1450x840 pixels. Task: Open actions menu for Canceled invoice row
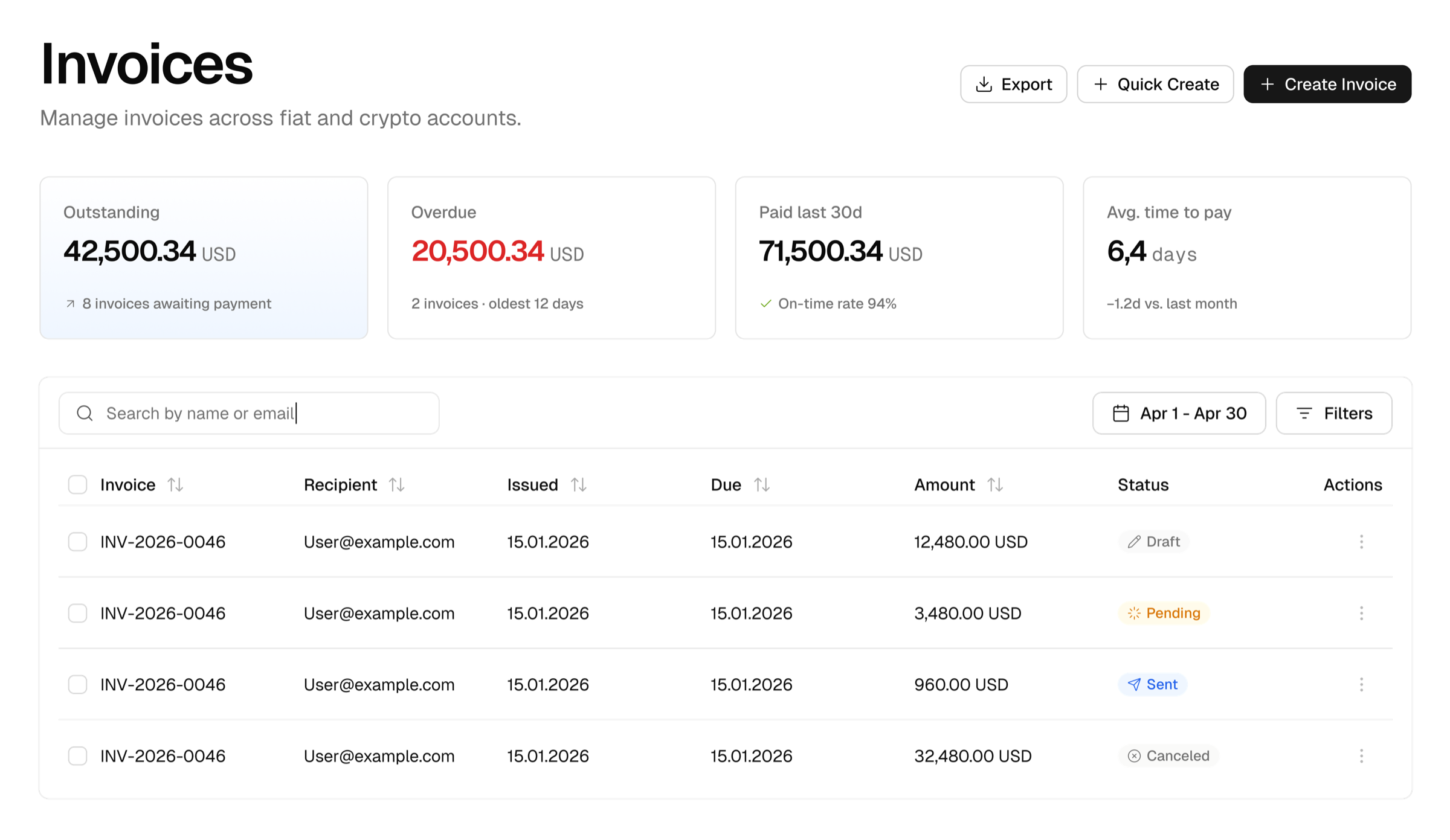tap(1361, 755)
